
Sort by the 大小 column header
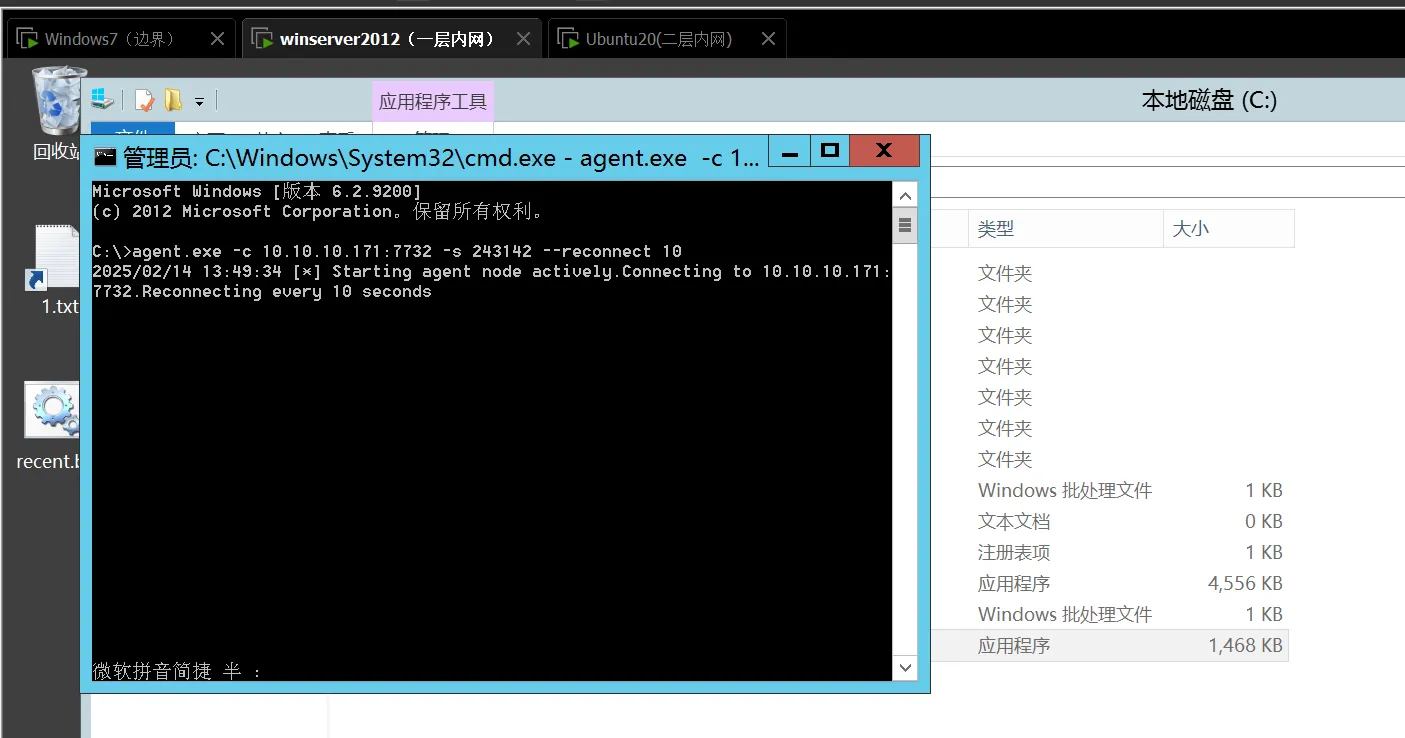[1229, 229]
